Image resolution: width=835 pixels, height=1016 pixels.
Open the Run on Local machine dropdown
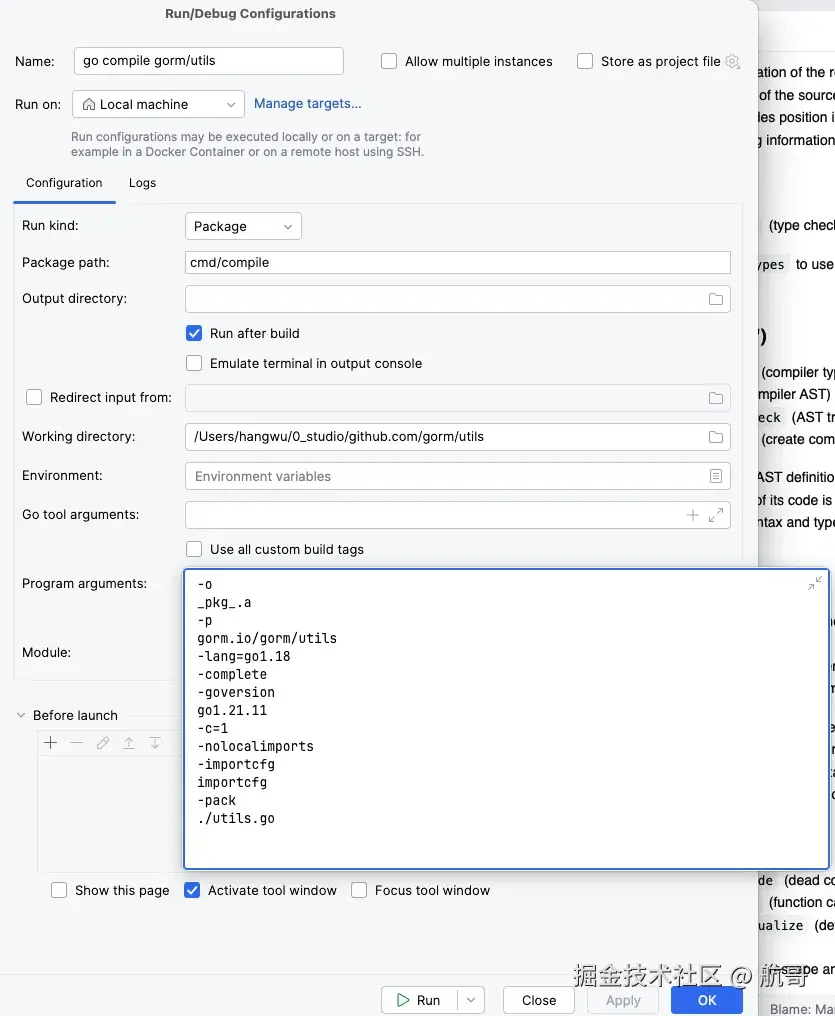pos(159,104)
